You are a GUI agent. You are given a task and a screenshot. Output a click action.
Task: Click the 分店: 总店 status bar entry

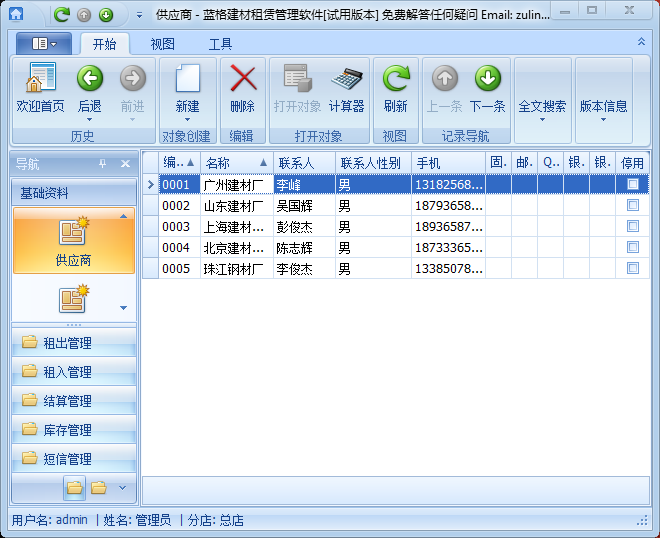click(216, 520)
